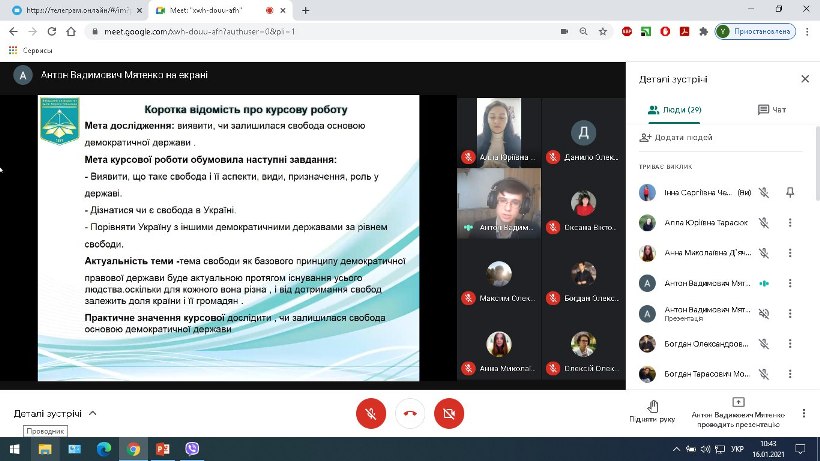Screen dimensions: 820x461
Task: Expand the meeting details chevron
Action: pos(93,413)
